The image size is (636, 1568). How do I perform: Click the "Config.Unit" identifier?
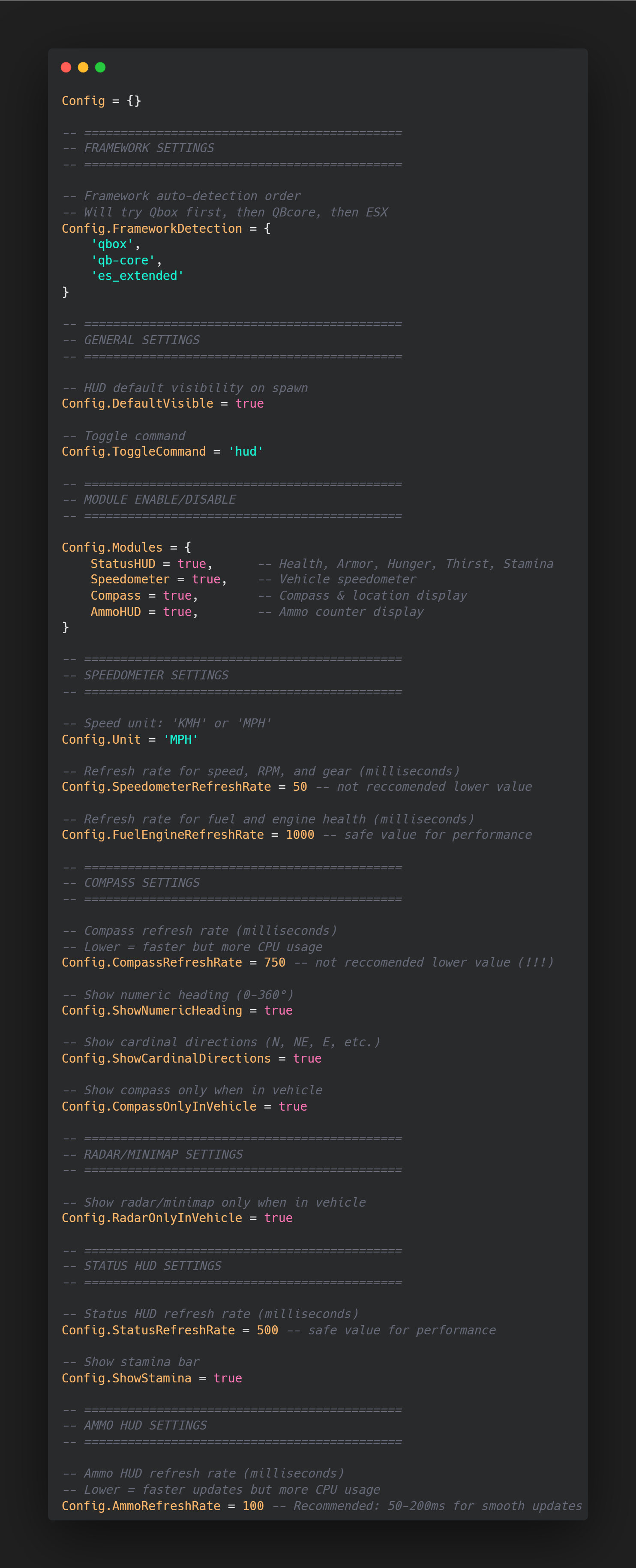click(102, 739)
